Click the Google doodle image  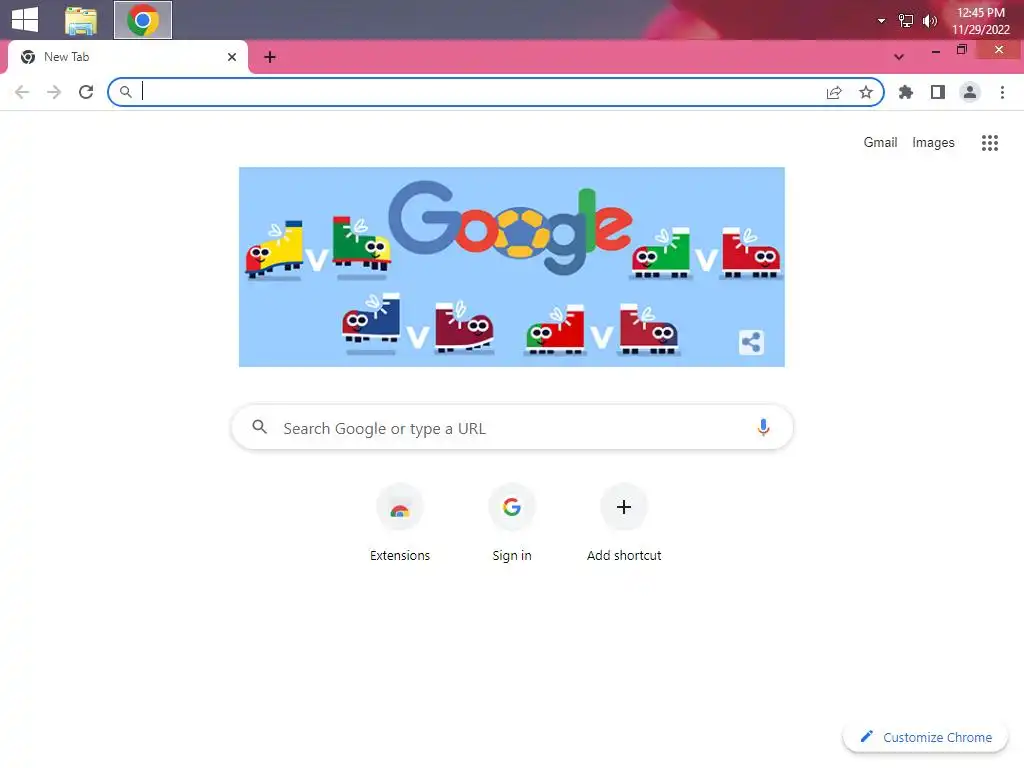[511, 266]
